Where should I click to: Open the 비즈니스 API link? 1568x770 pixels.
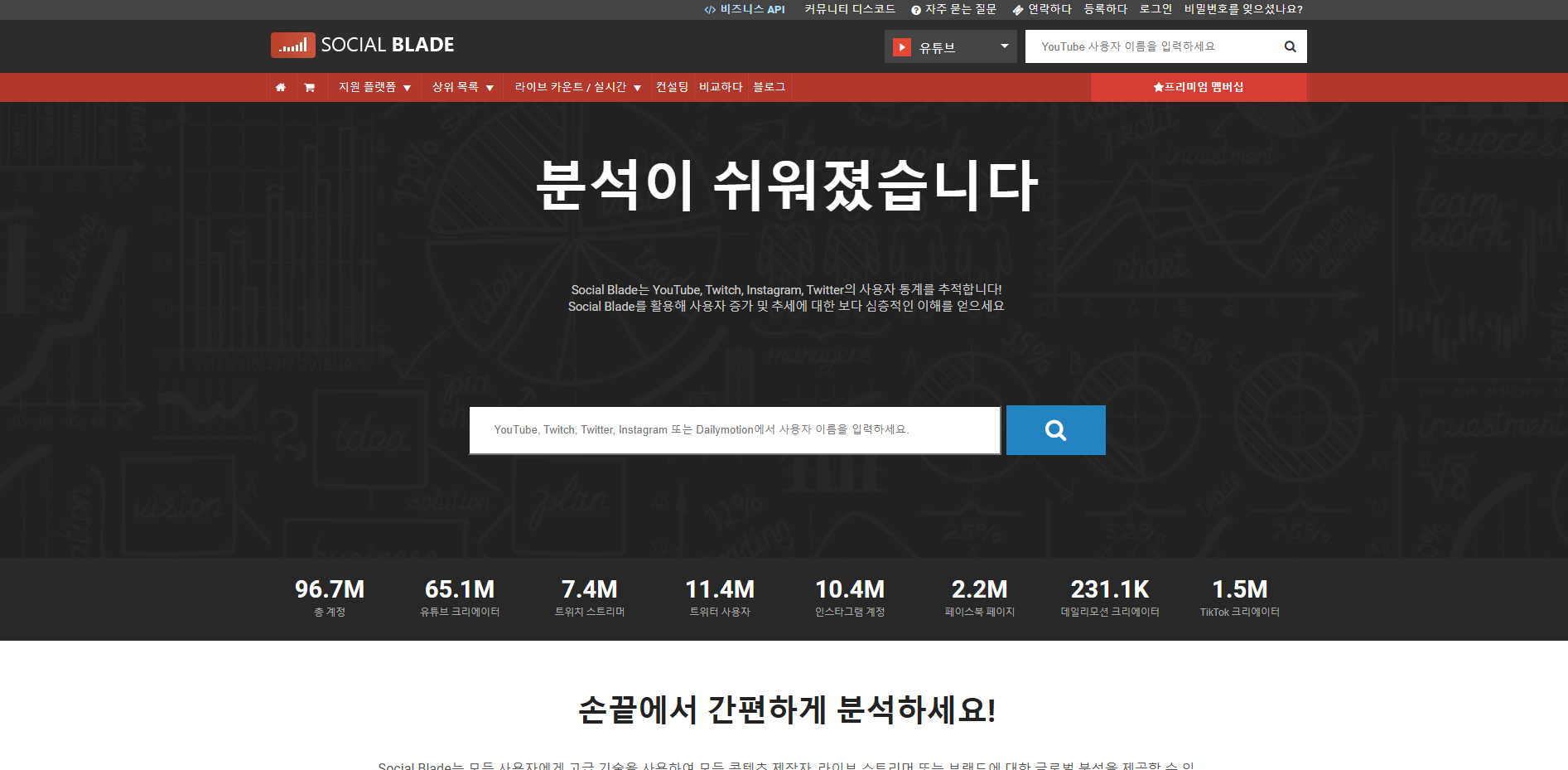point(745,9)
